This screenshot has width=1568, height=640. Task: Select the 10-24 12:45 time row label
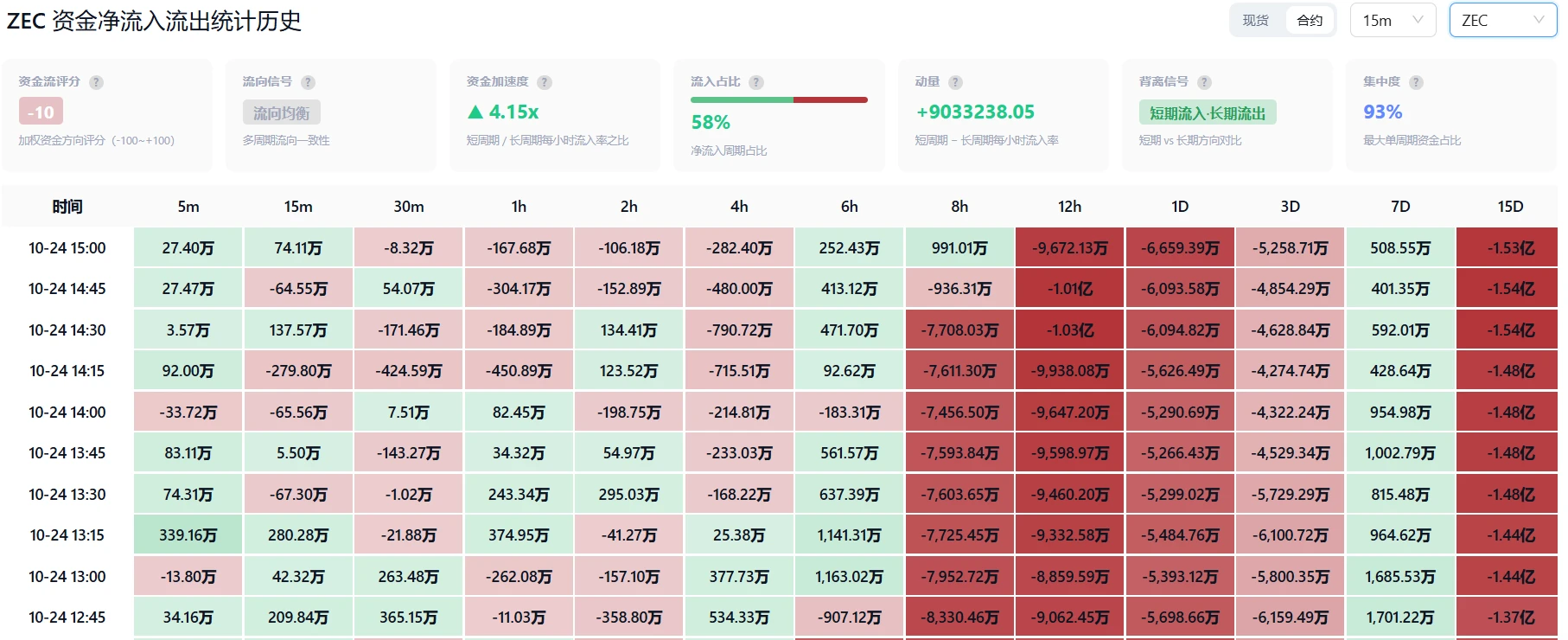[x=67, y=618]
